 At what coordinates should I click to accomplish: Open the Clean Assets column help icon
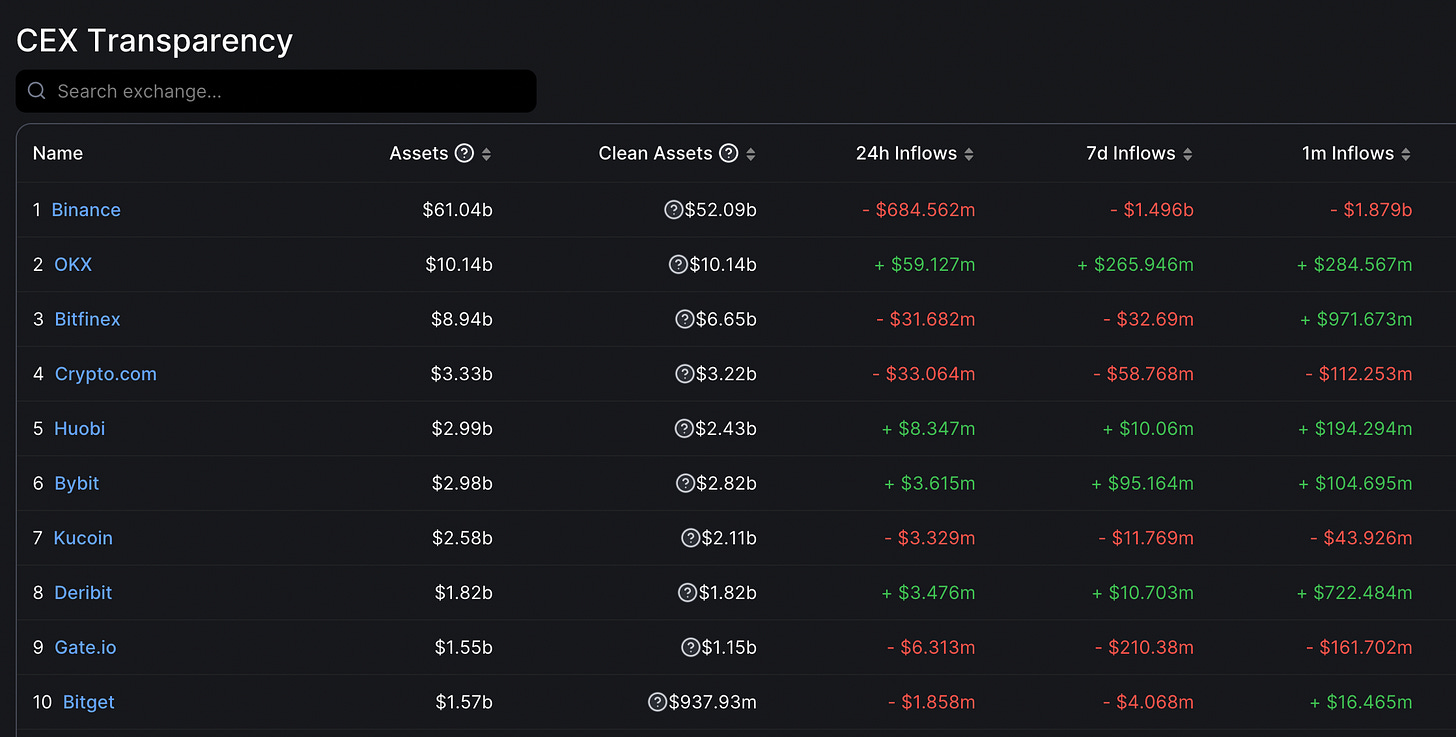pyautogui.click(x=729, y=153)
